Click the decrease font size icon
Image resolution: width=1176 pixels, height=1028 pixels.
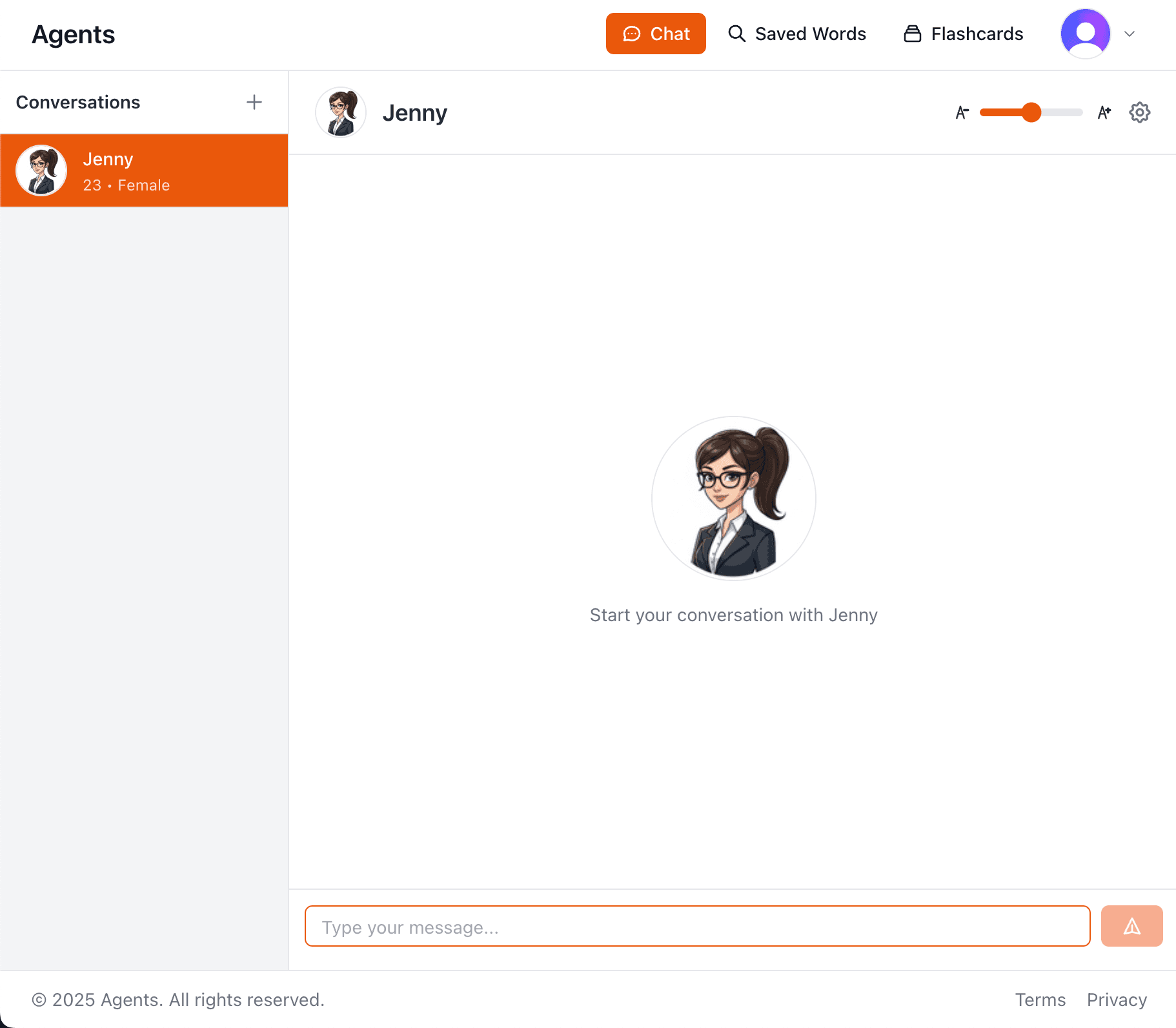pyautogui.click(x=962, y=112)
